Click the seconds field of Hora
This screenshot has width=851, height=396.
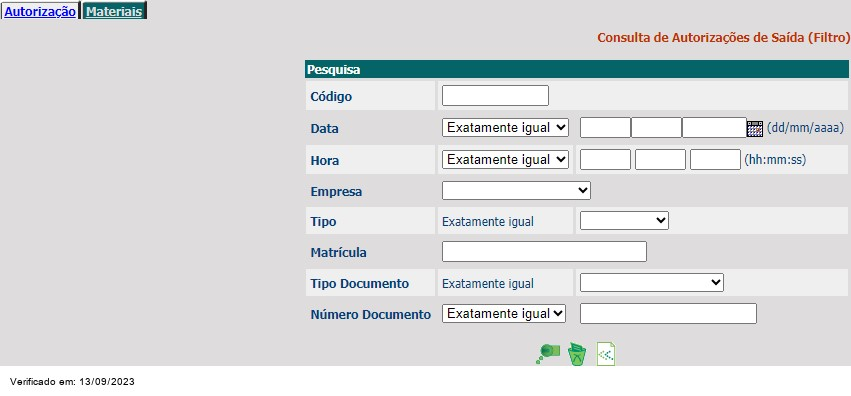click(715, 159)
